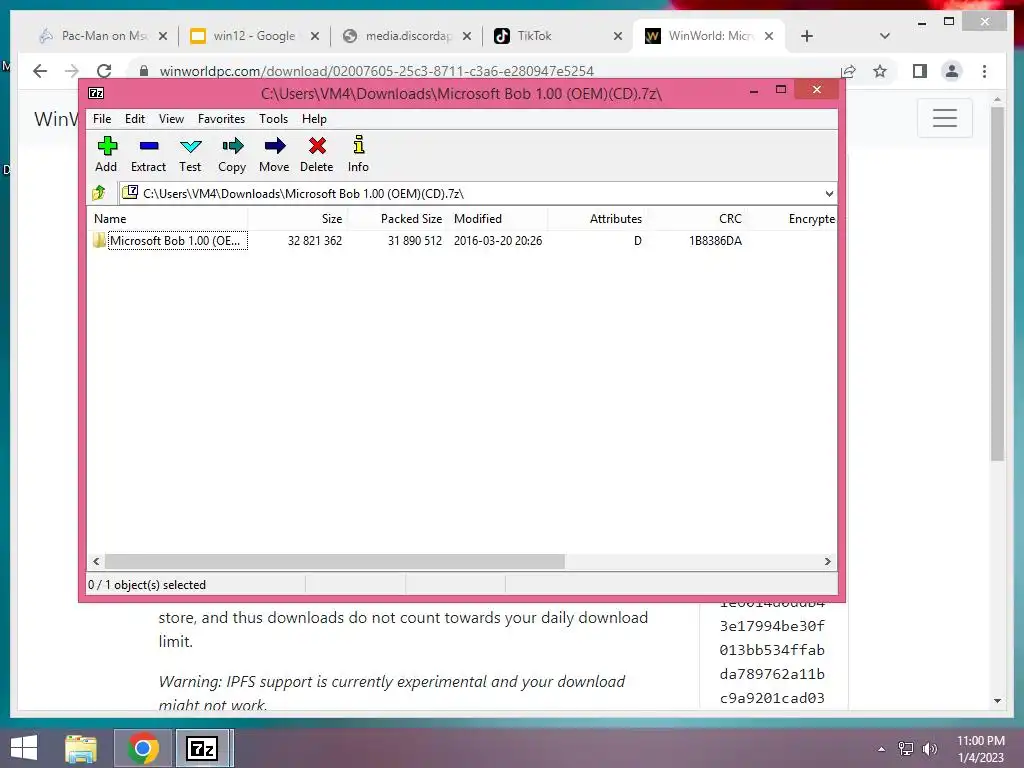
Task: Go up one folder level in 7-Zip
Action: (99, 193)
